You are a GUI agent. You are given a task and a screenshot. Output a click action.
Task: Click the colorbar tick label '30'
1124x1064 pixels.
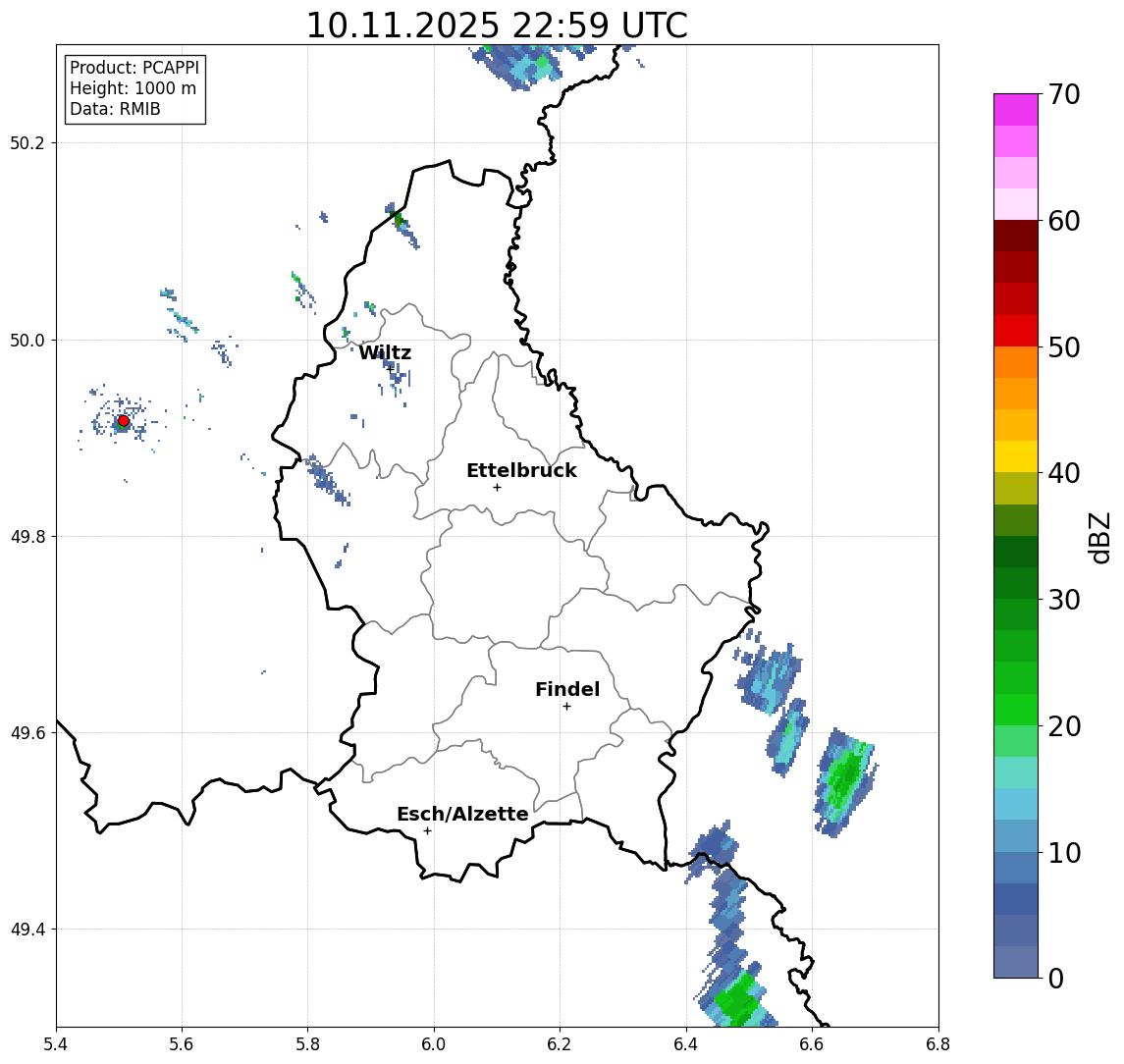[x=1064, y=600]
